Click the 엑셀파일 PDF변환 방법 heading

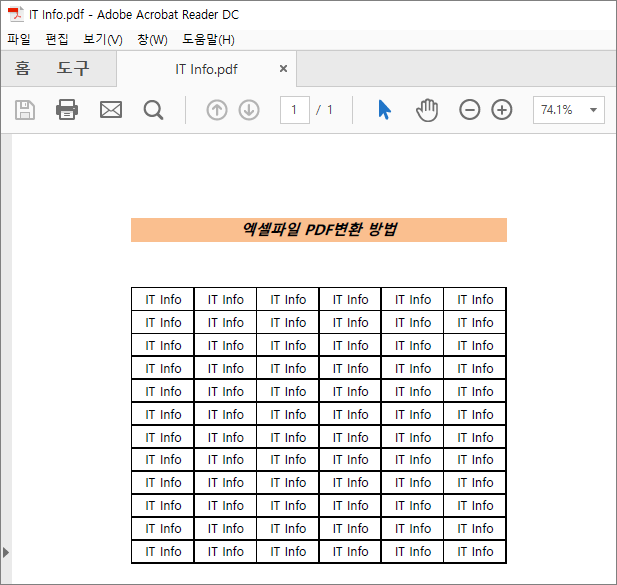coord(319,230)
